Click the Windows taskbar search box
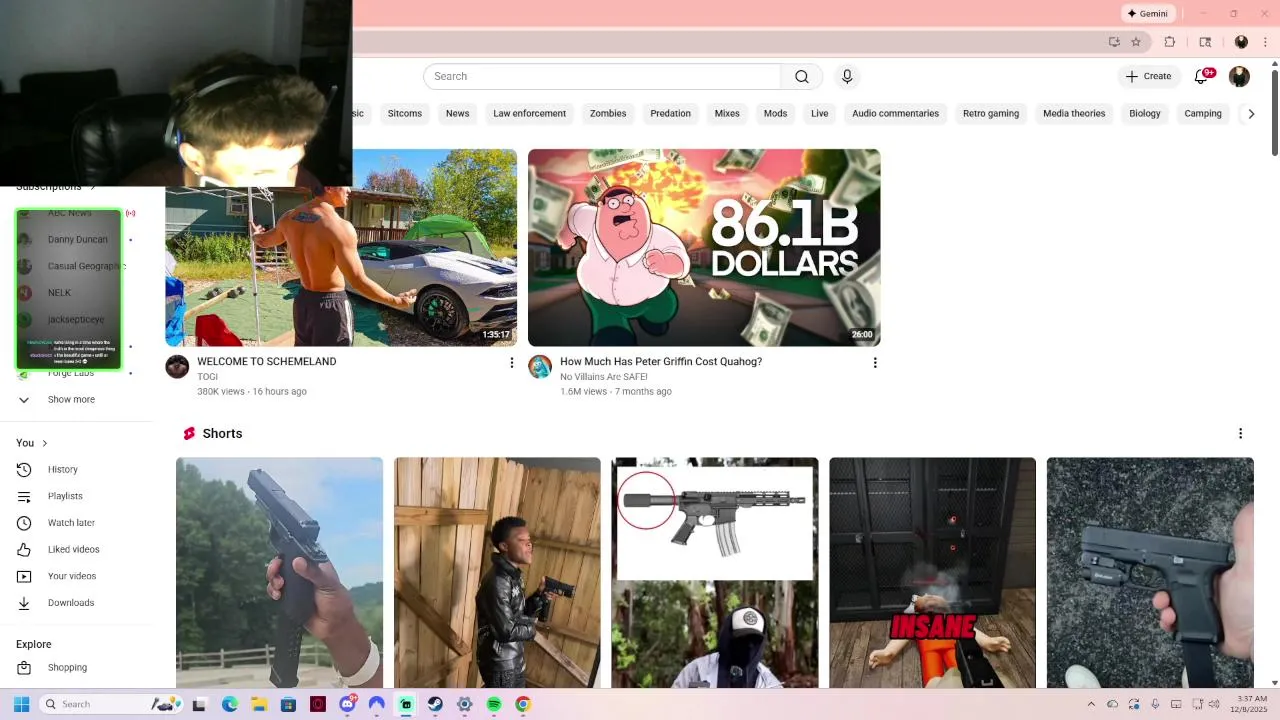Image resolution: width=1280 pixels, height=720 pixels. click(x=112, y=704)
